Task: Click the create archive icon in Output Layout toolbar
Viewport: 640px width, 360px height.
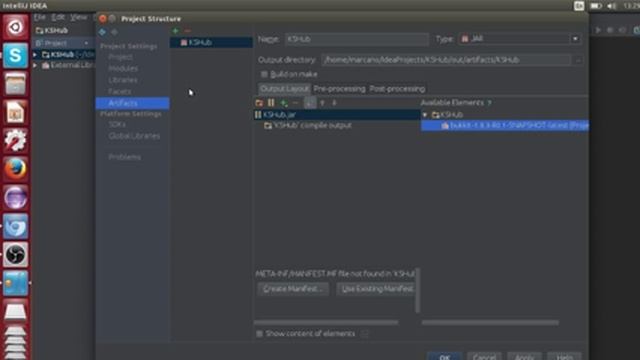Action: (x=271, y=103)
